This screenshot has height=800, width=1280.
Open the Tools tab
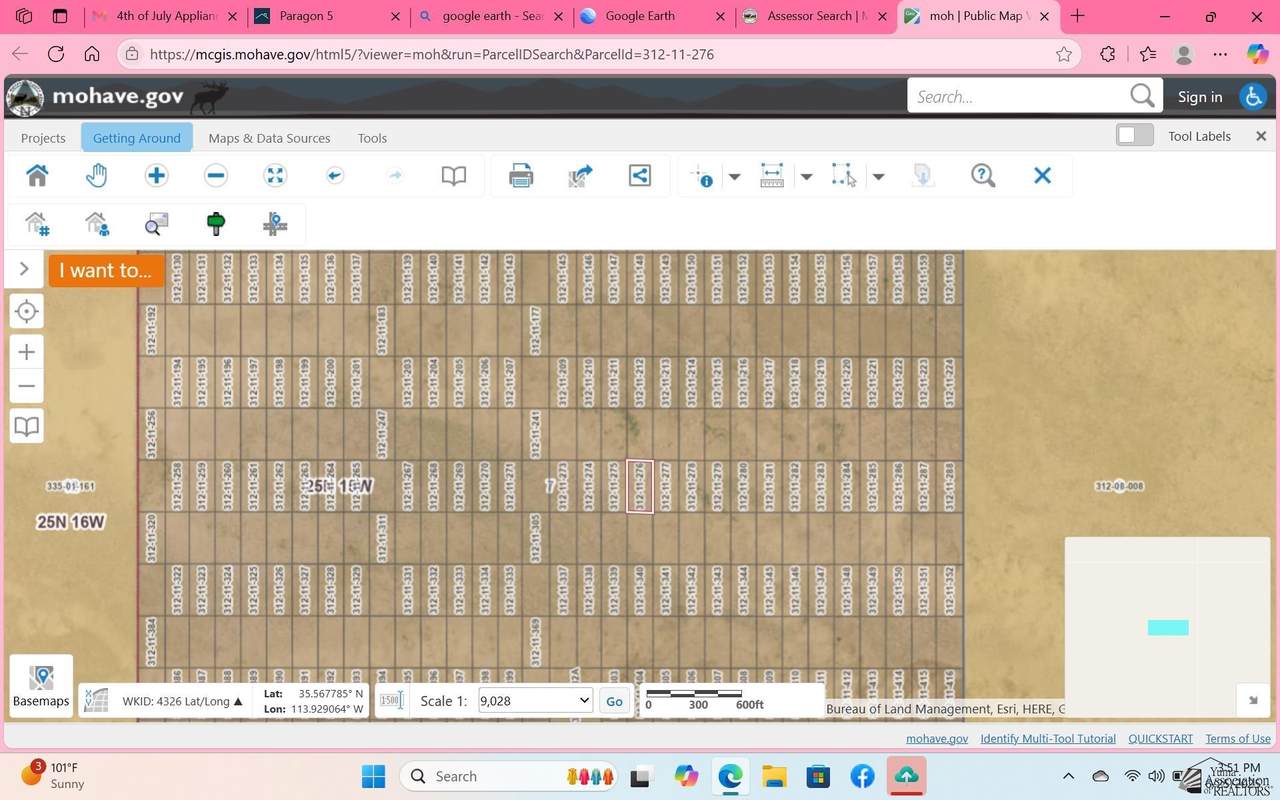pyautogui.click(x=372, y=138)
